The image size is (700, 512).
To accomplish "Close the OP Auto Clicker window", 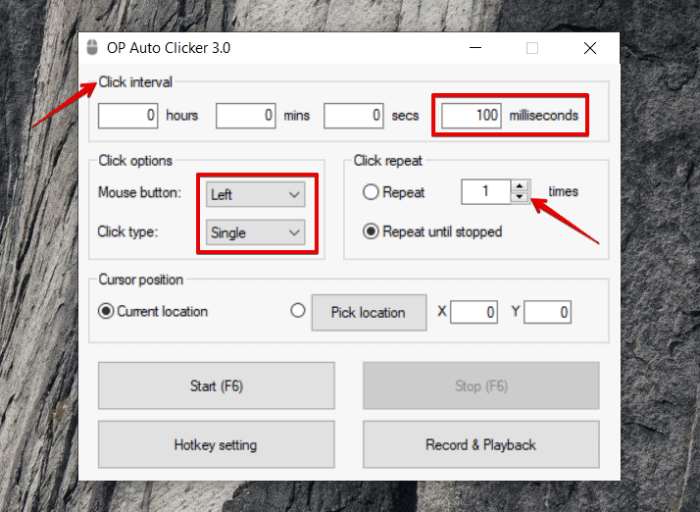I will 590,48.
